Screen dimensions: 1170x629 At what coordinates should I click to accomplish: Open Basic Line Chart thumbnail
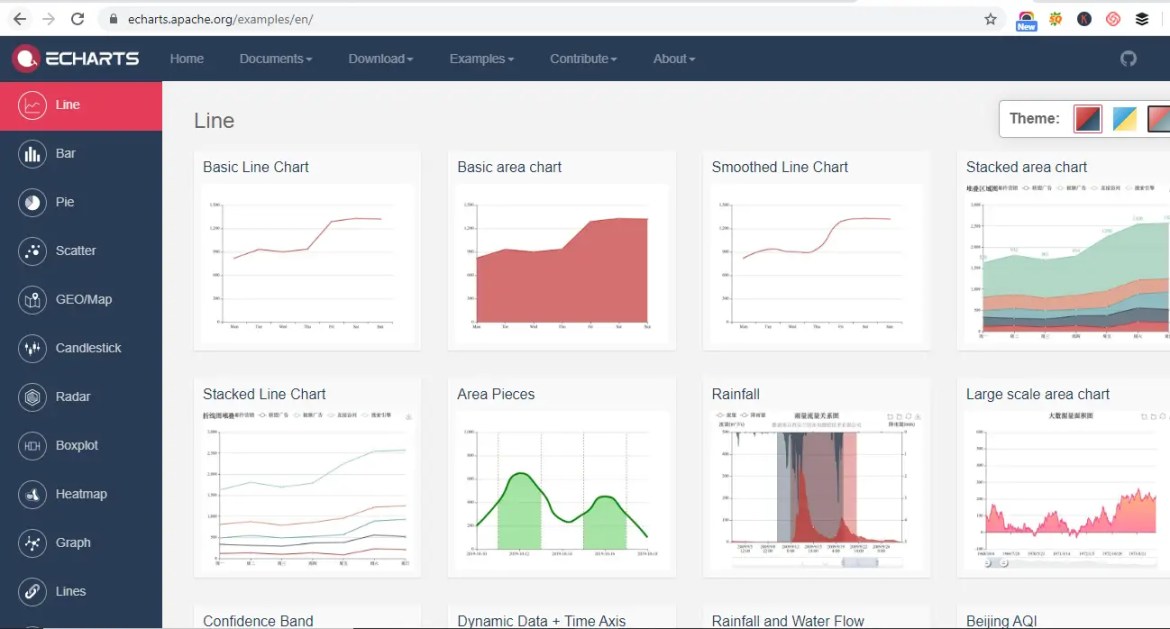pyautogui.click(x=307, y=264)
